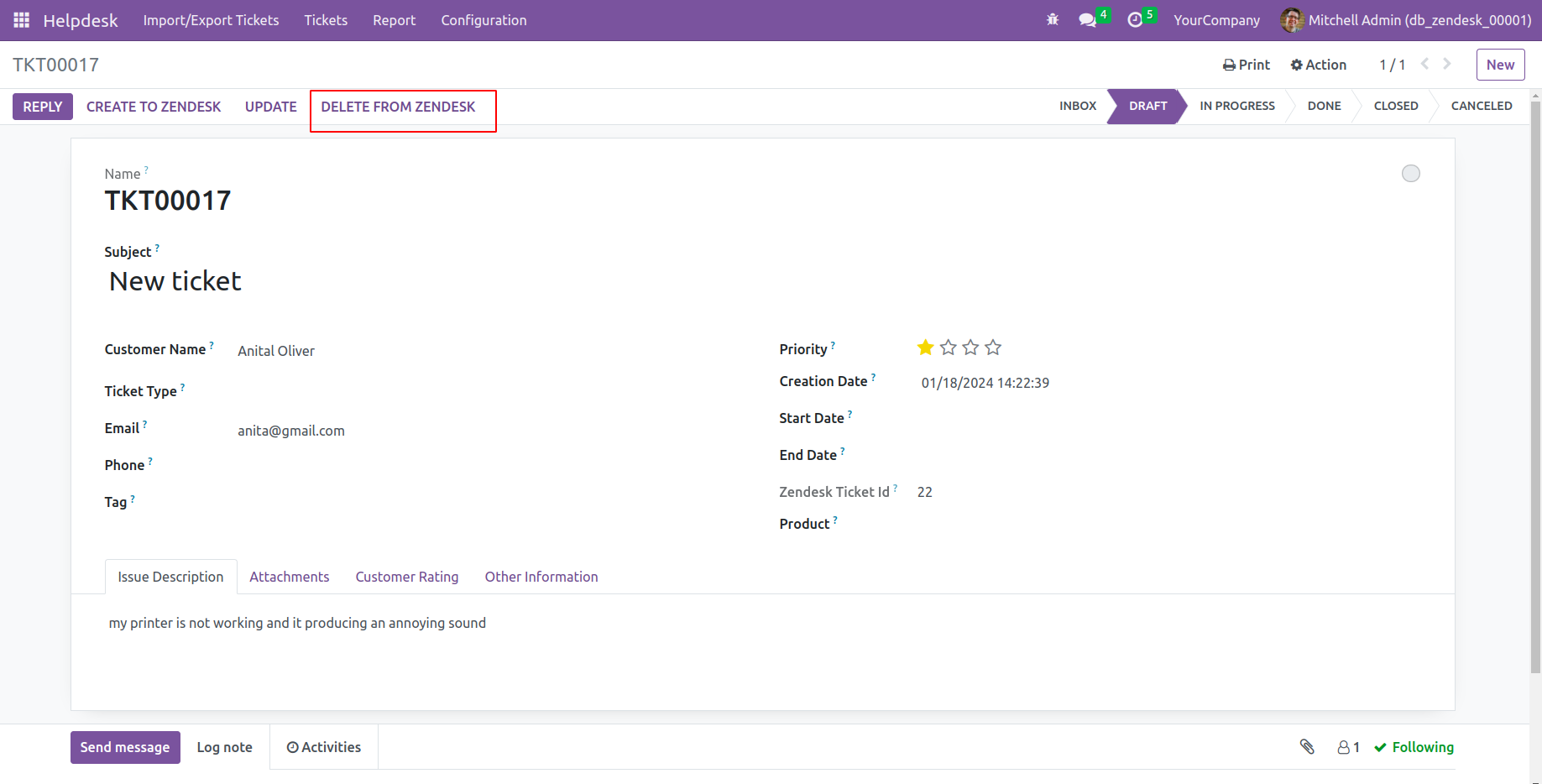Screen dimensions: 1542x784
Task: Set priority to fourth star
Action: tap(993, 348)
